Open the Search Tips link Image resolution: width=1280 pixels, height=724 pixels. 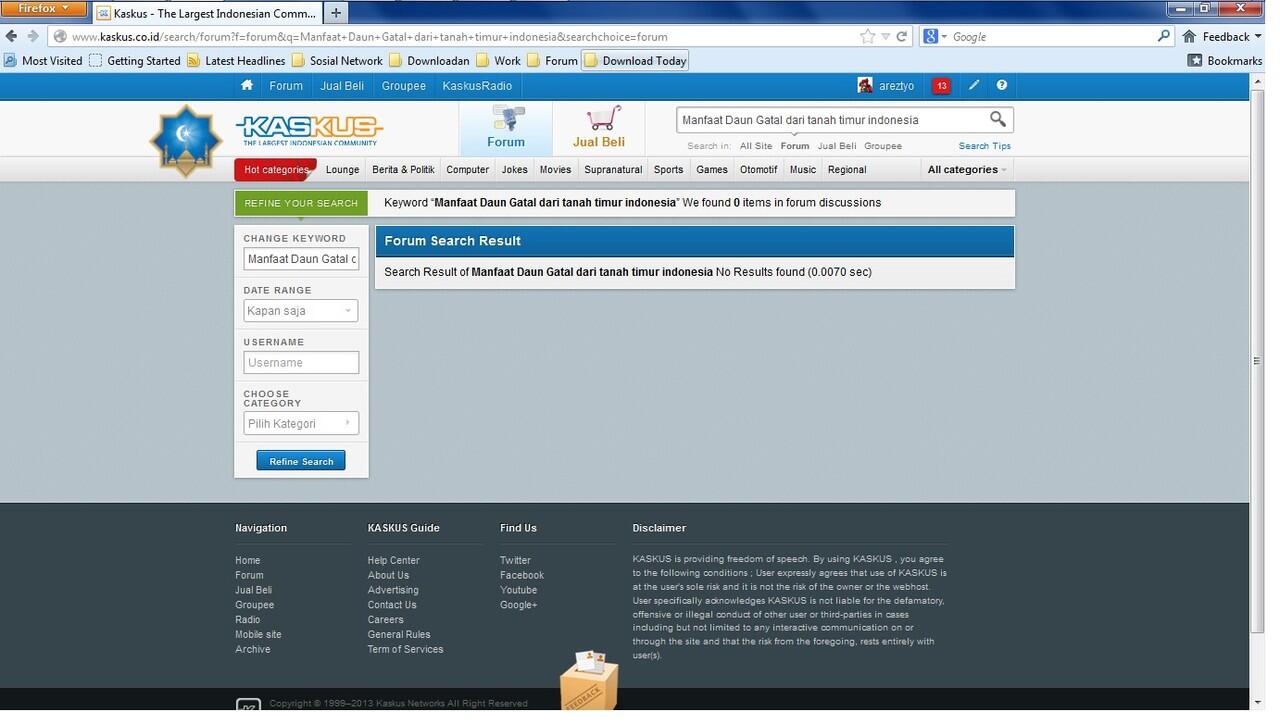[x=985, y=146]
